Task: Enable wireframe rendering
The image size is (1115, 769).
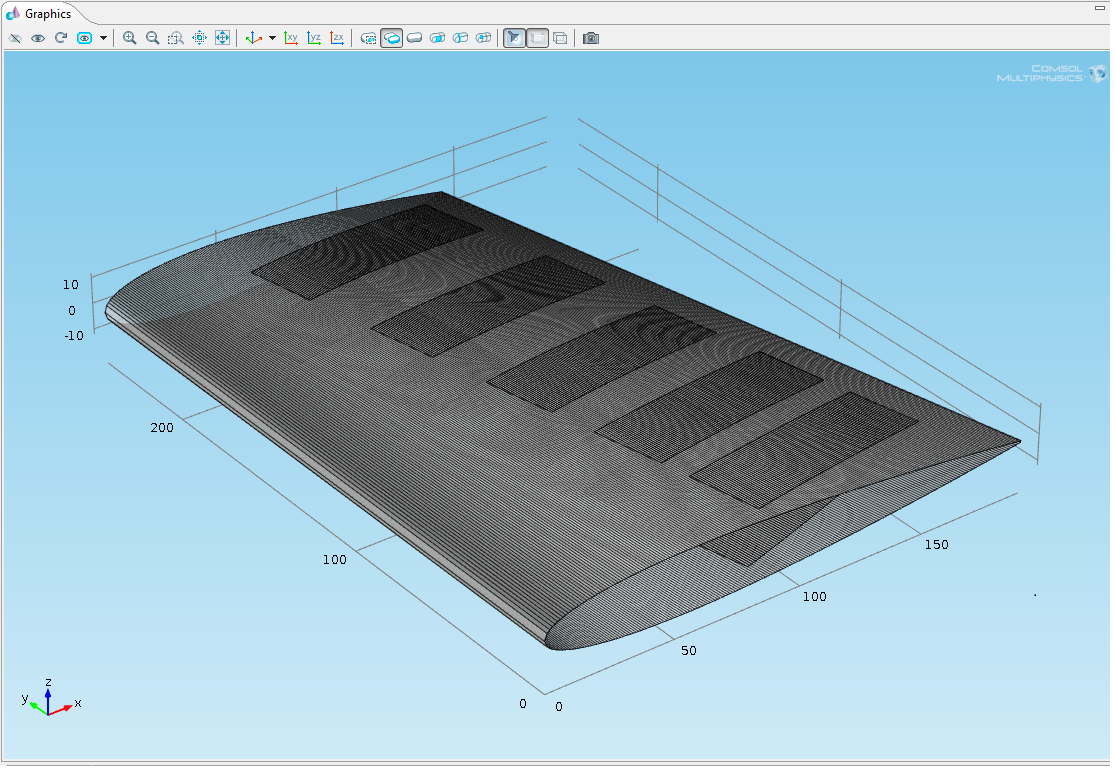Action: coord(560,38)
